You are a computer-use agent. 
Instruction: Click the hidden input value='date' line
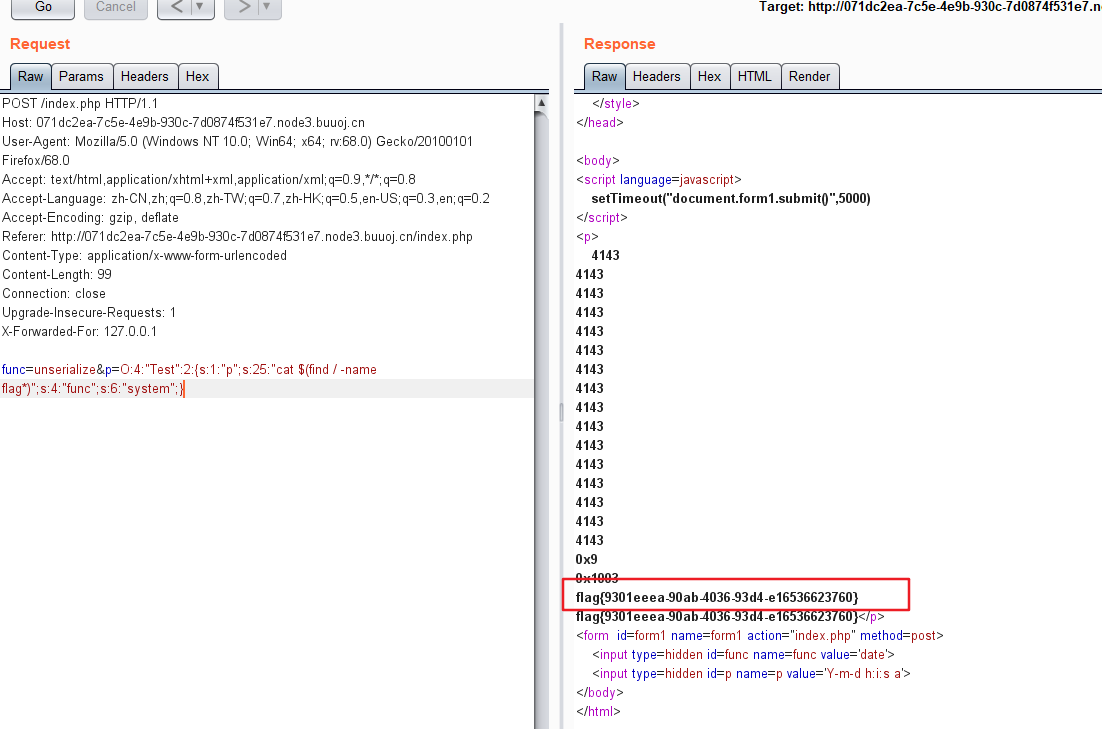(743, 654)
